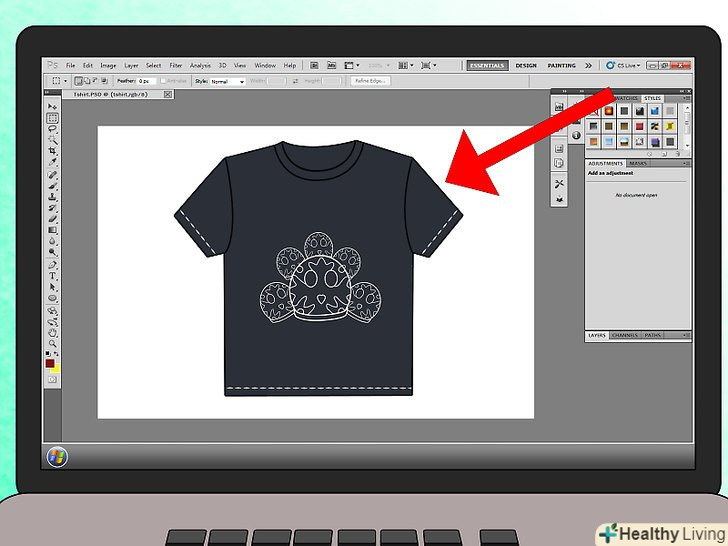Select the Horizontal Type tool

tap(53, 275)
